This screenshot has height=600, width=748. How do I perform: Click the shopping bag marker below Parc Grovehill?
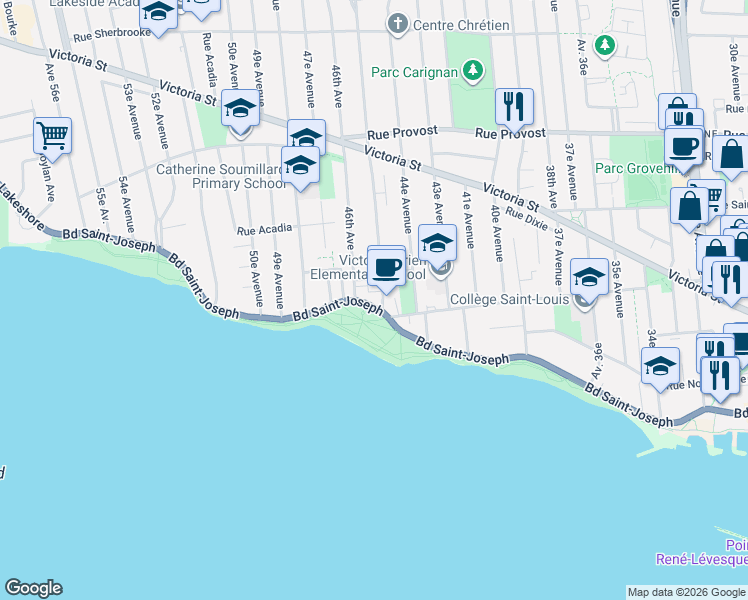[x=689, y=209]
